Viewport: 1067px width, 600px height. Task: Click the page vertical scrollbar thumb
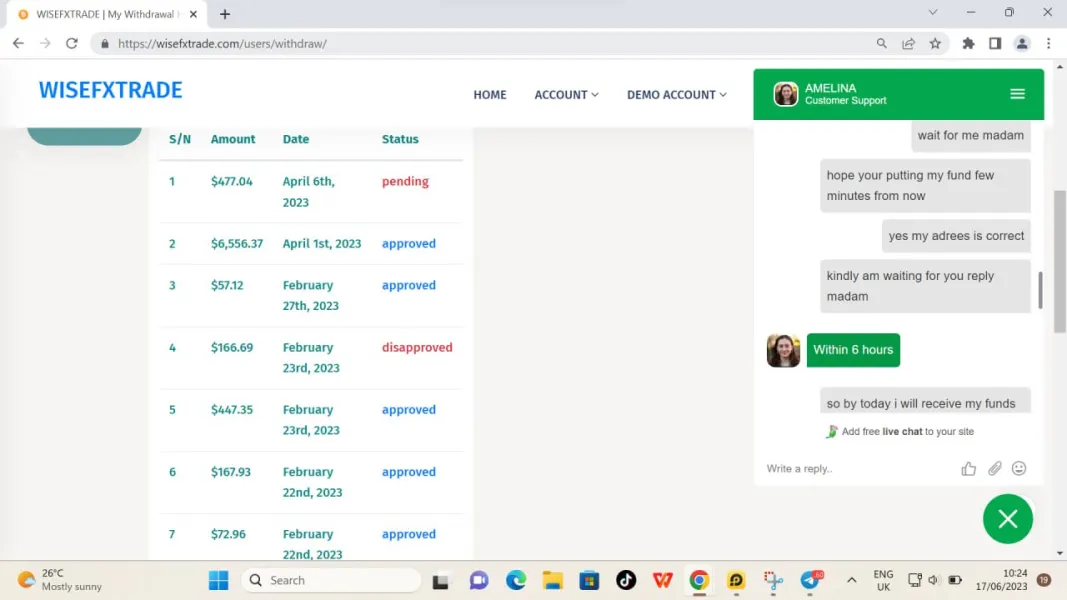tap(1060, 262)
